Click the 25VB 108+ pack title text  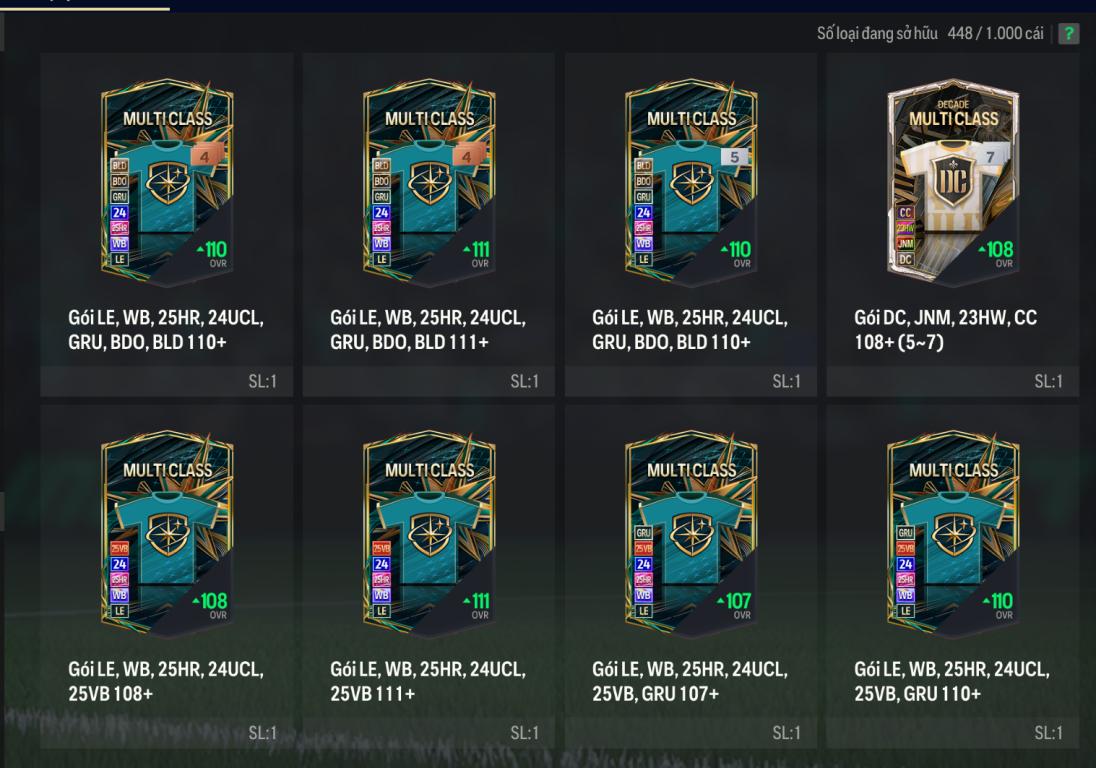pyautogui.click(x=166, y=681)
